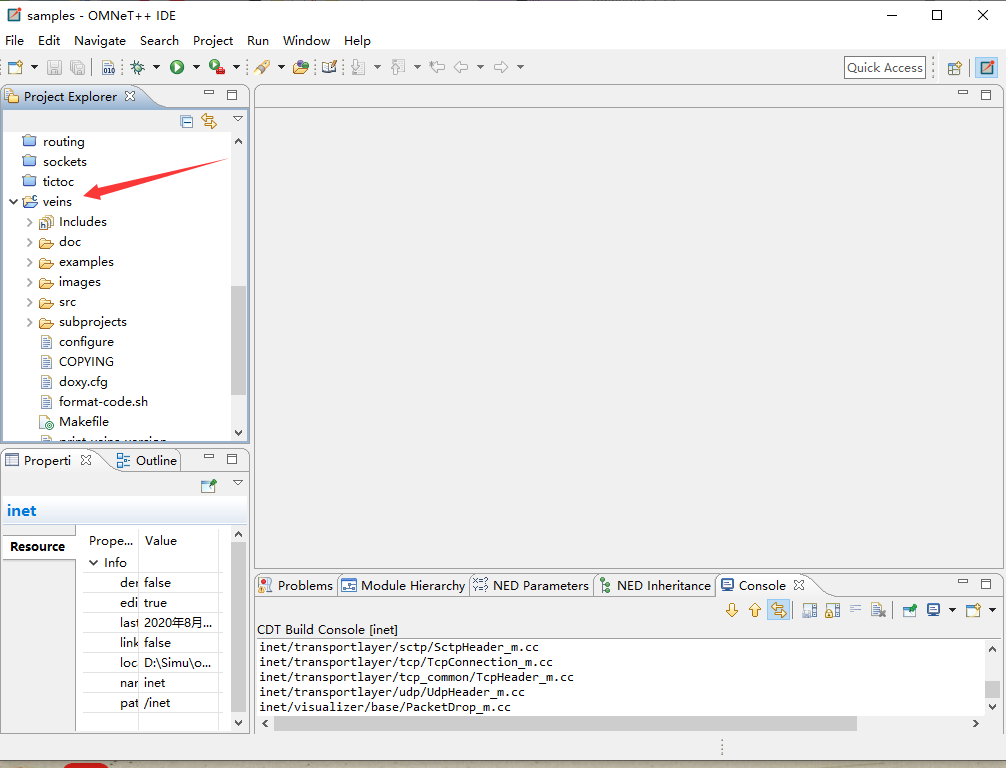Switch to Simulation perspective icon
1006x768 pixels.
(987, 67)
